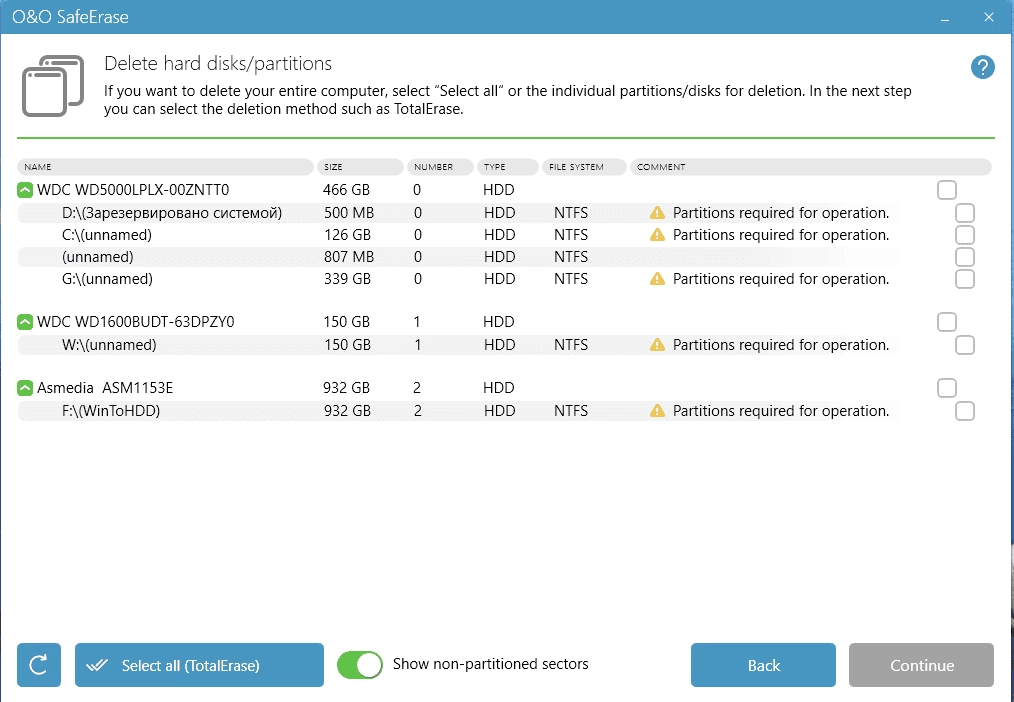
Task: Click the WDC WD5000LPLX-00ZNTT0 disk name
Action: click(133, 190)
